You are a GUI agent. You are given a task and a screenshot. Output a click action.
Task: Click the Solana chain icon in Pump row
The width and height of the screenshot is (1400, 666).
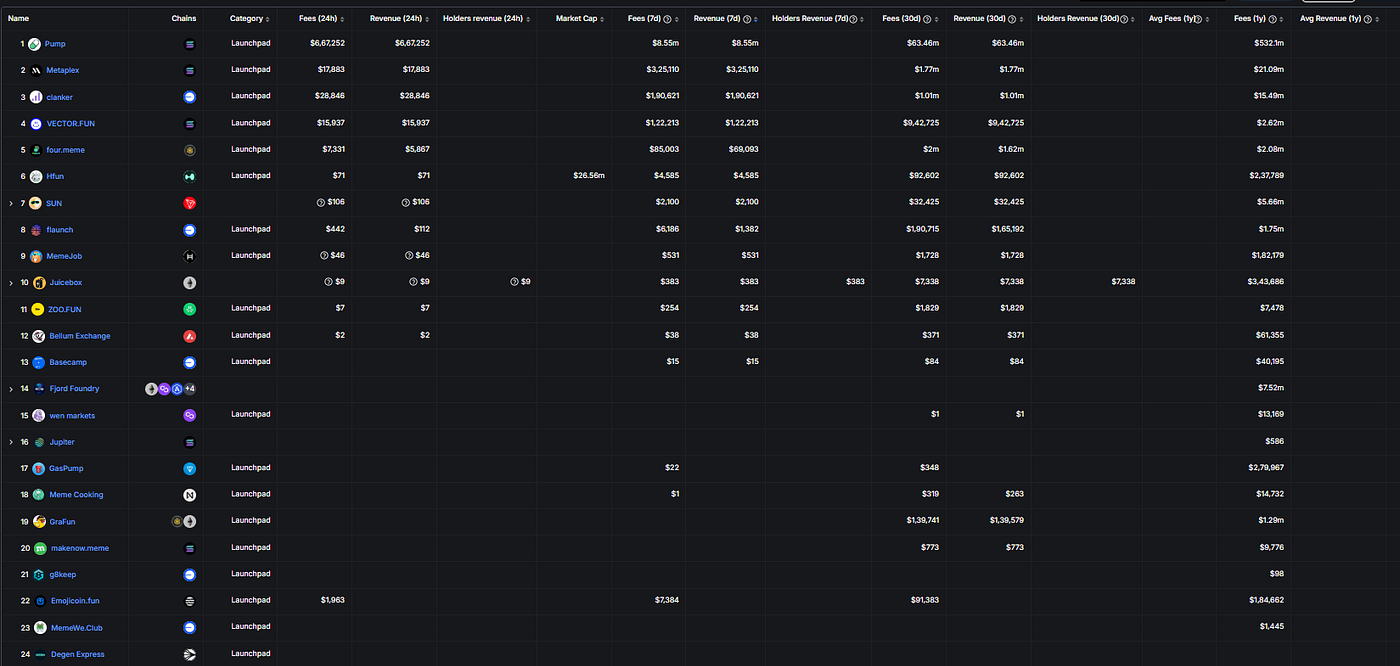point(190,44)
